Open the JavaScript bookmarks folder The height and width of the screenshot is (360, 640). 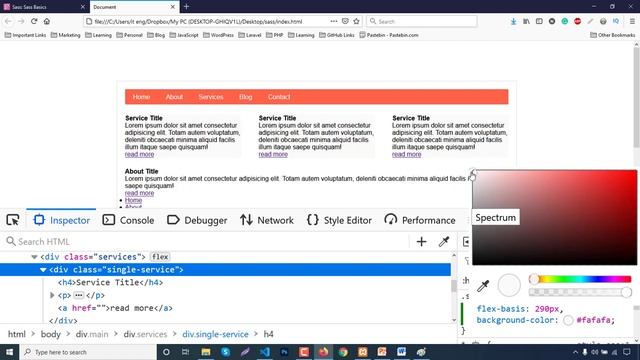coord(184,35)
